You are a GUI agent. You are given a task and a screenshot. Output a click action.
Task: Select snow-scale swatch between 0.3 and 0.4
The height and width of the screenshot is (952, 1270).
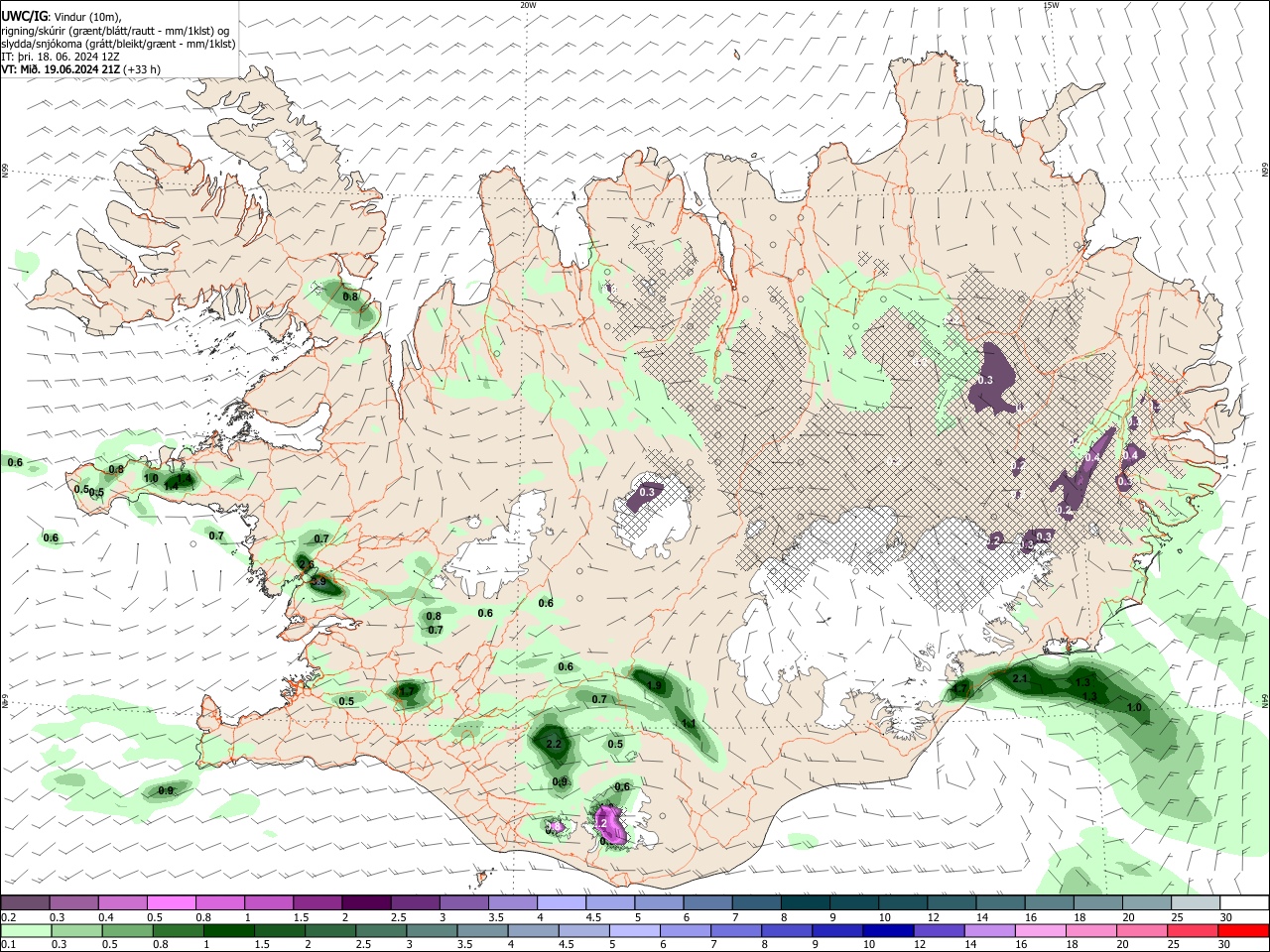tap(73, 902)
